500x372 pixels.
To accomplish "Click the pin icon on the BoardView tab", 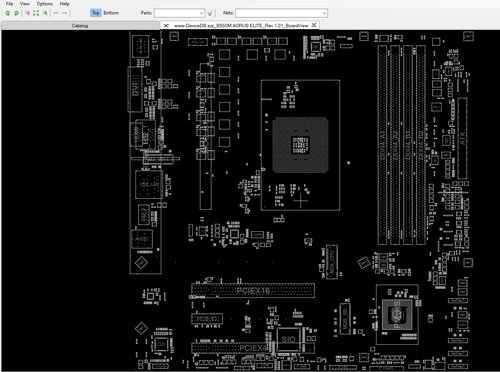I will [166, 25].
